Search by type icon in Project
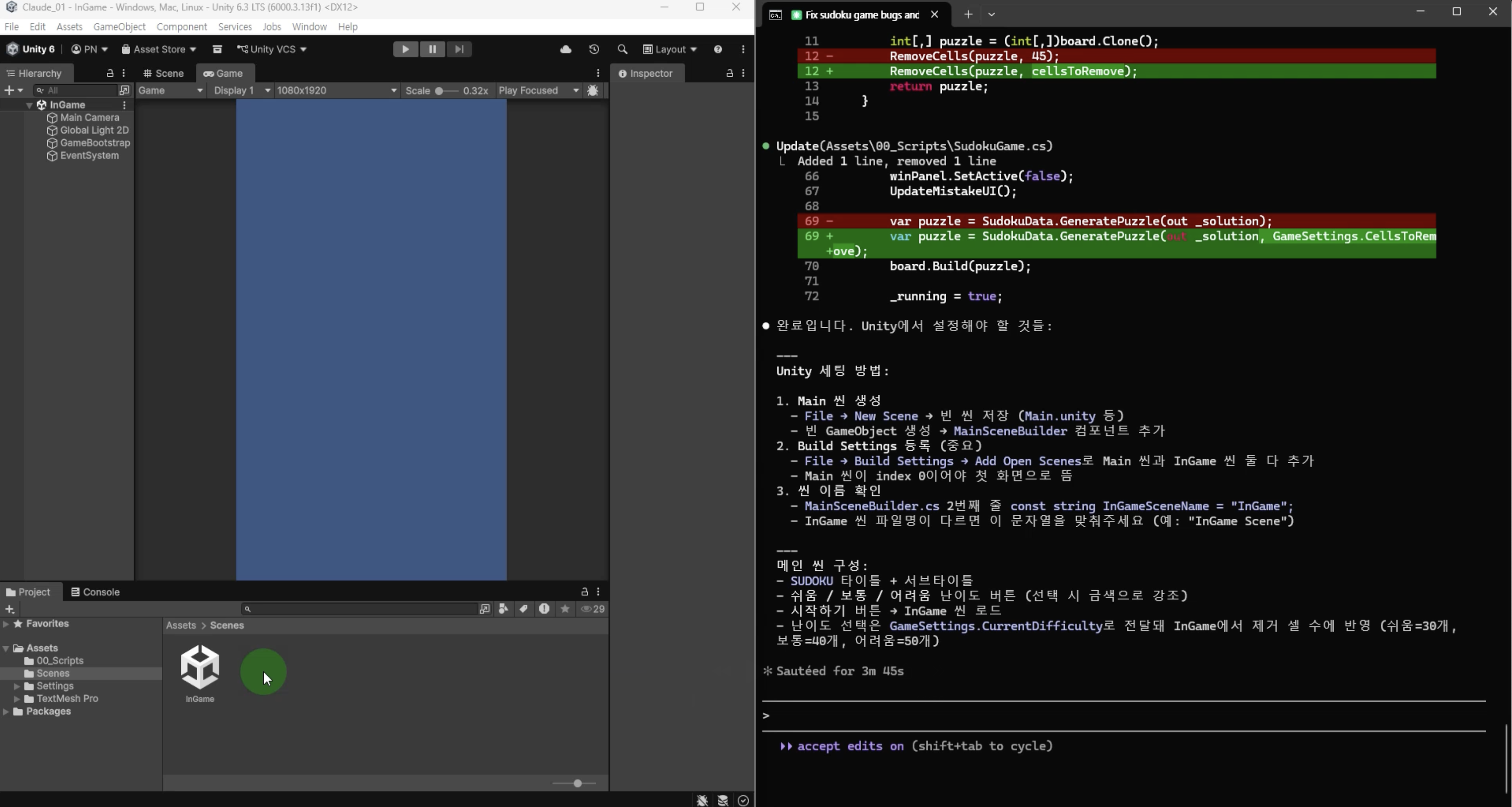 [503, 609]
